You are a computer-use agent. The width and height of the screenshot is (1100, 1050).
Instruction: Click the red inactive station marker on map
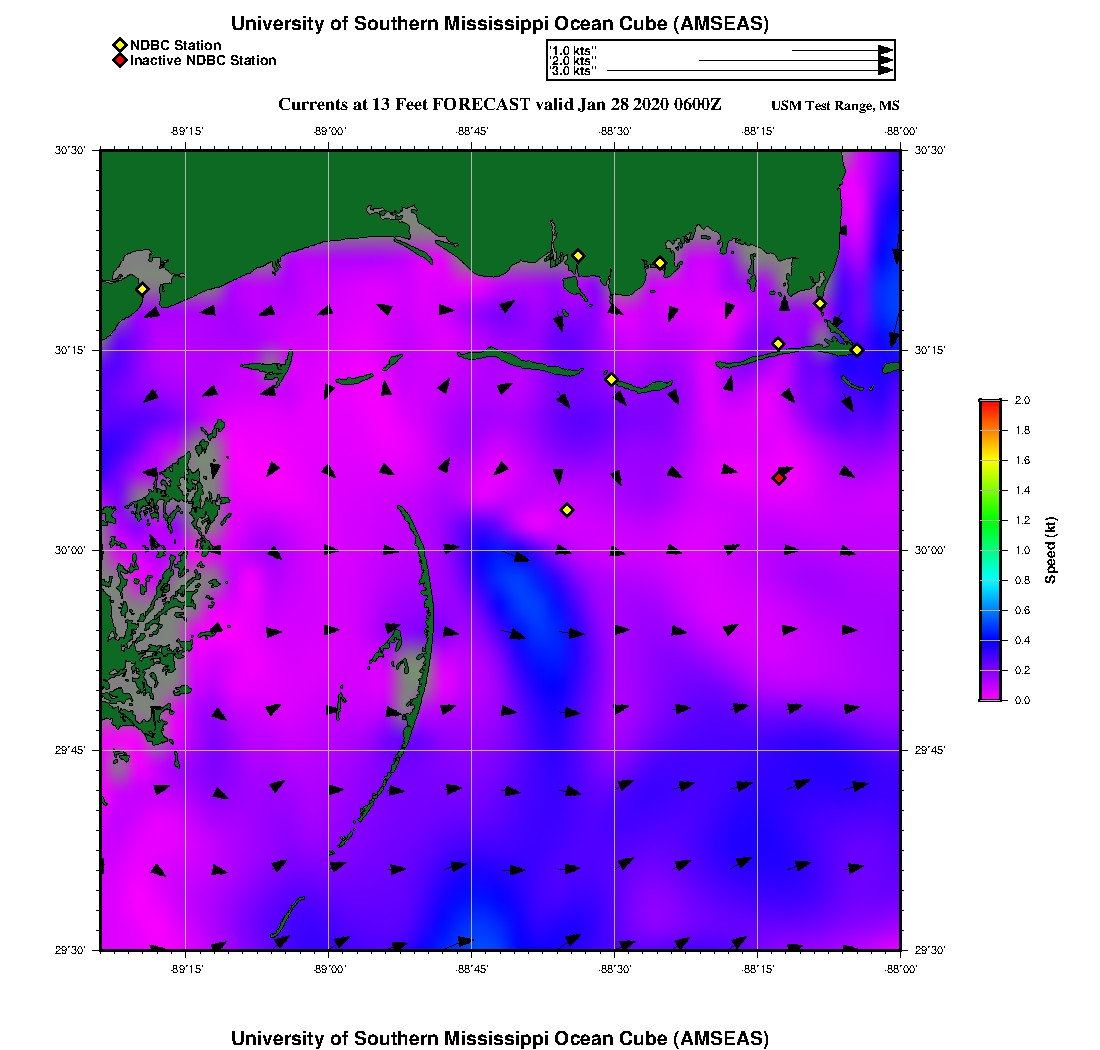(x=779, y=478)
